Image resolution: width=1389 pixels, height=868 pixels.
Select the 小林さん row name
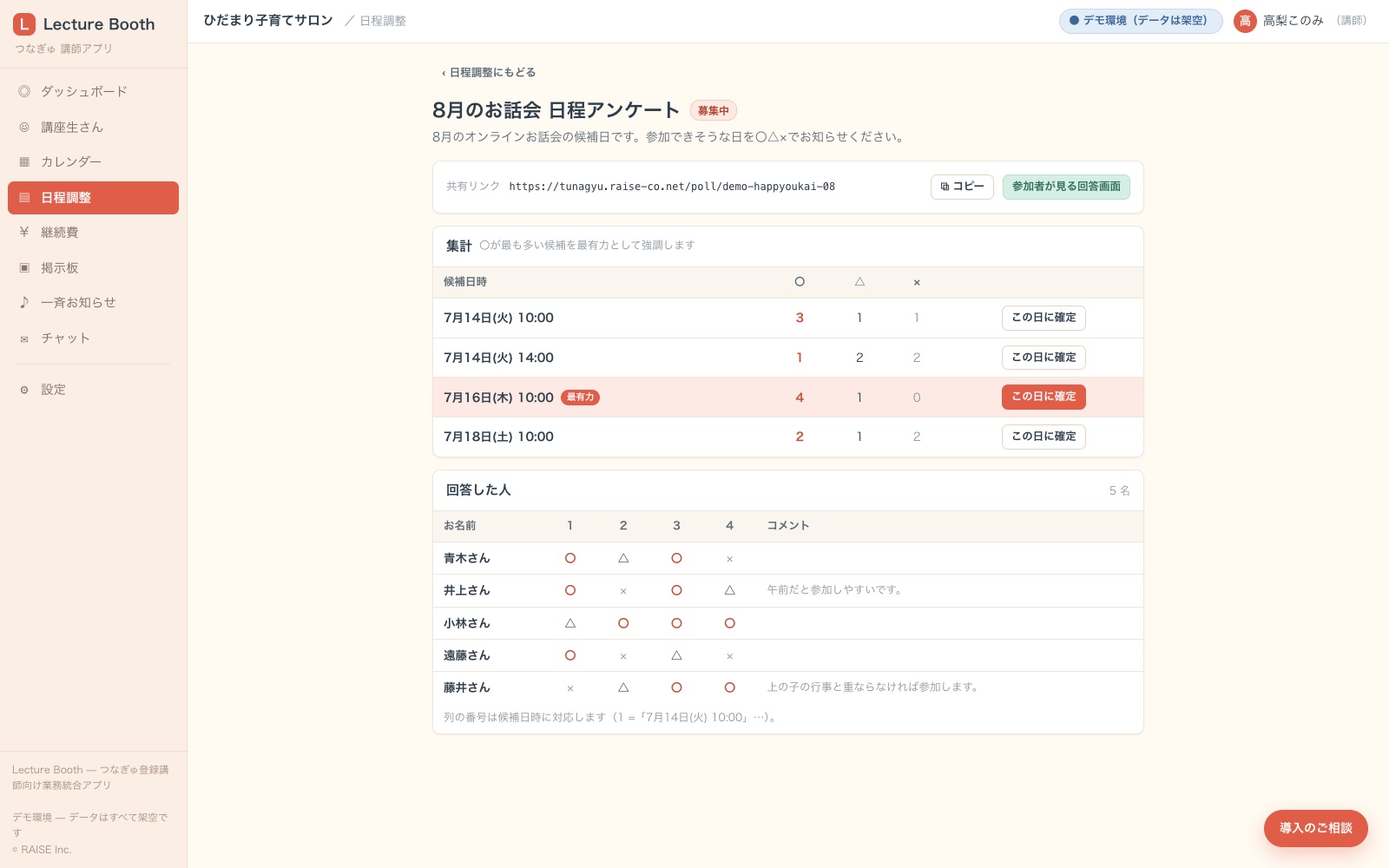[x=466, y=623]
